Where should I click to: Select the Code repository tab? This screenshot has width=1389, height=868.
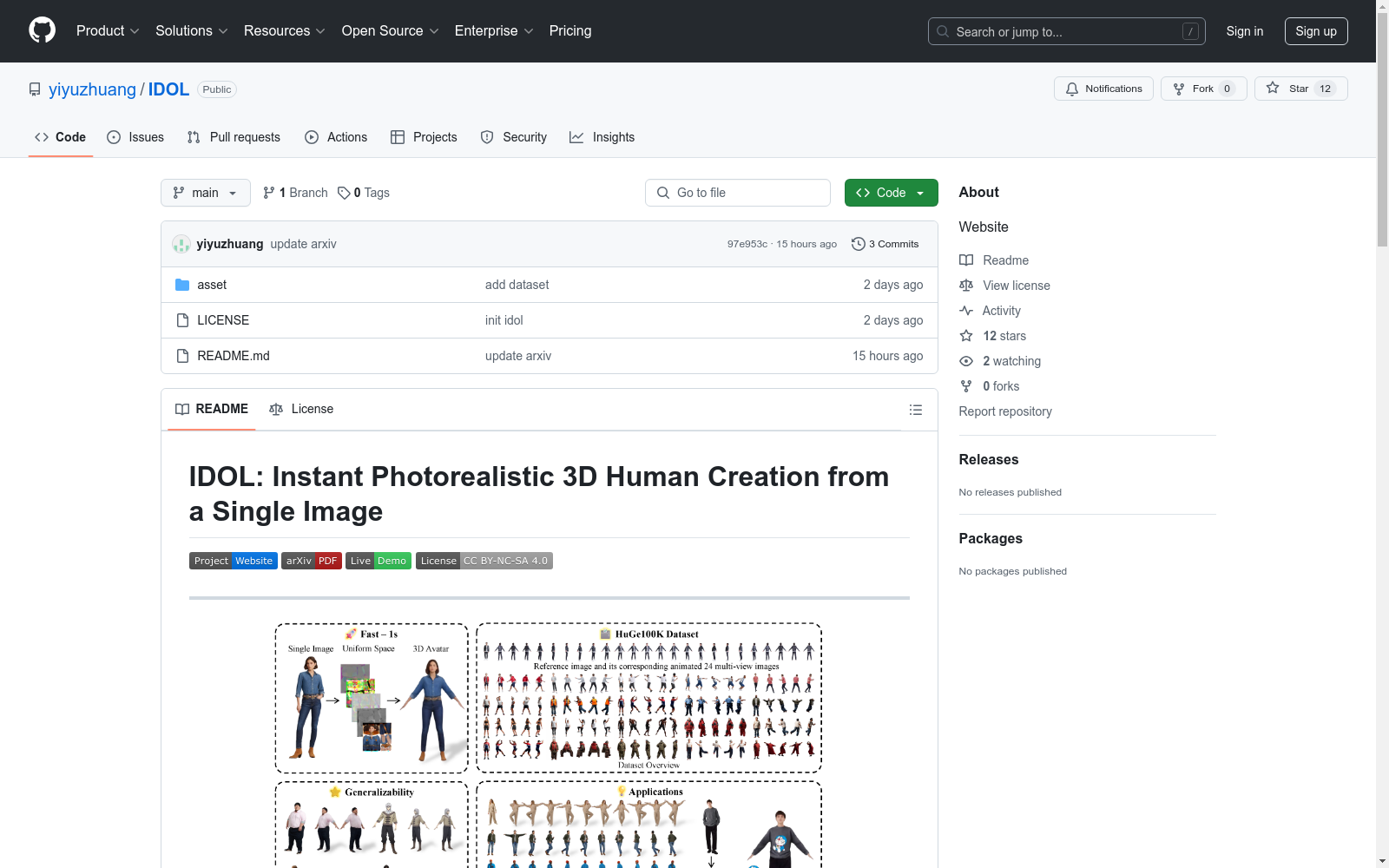tap(61, 137)
